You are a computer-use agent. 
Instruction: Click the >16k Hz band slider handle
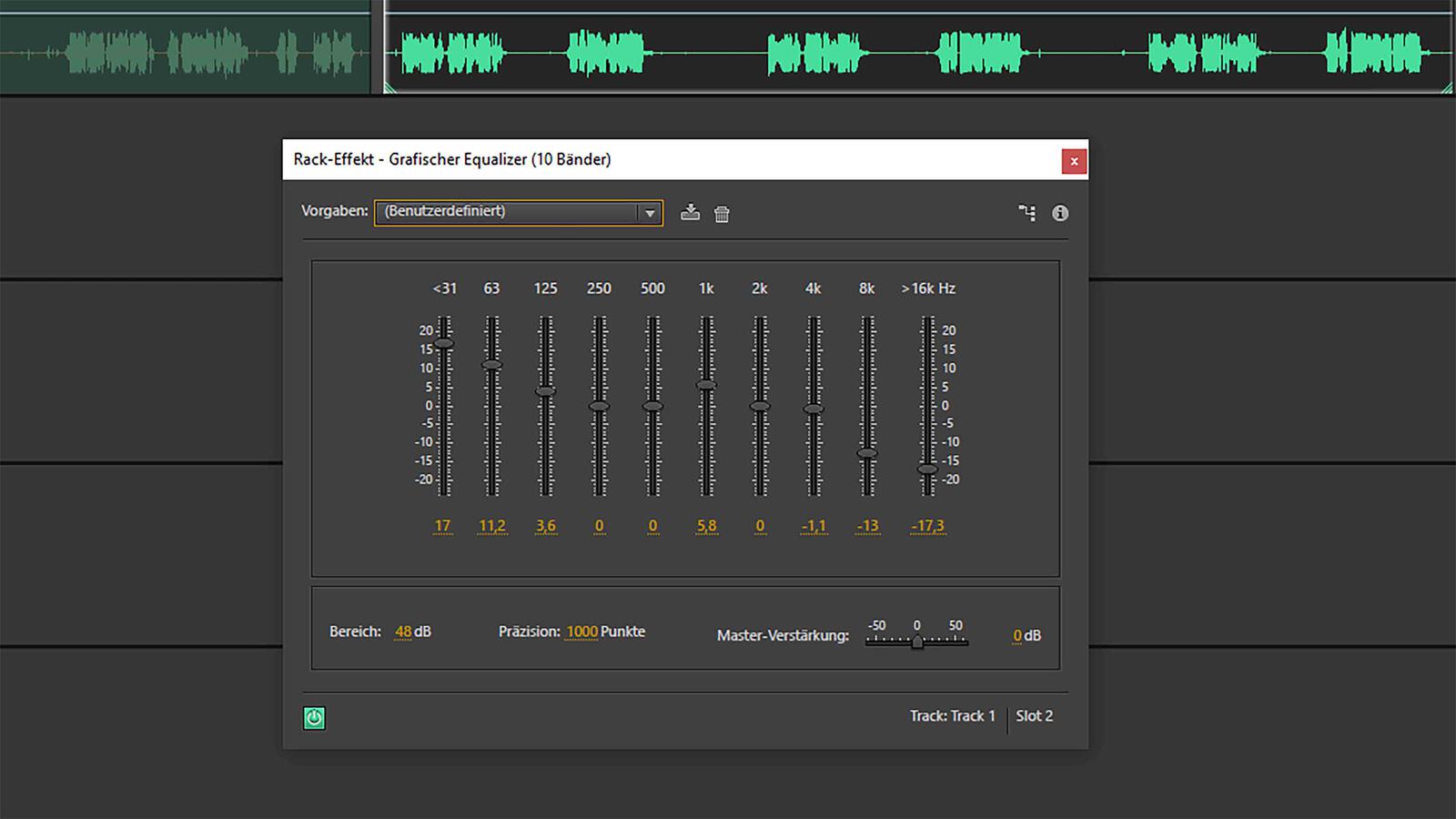pyautogui.click(x=927, y=470)
